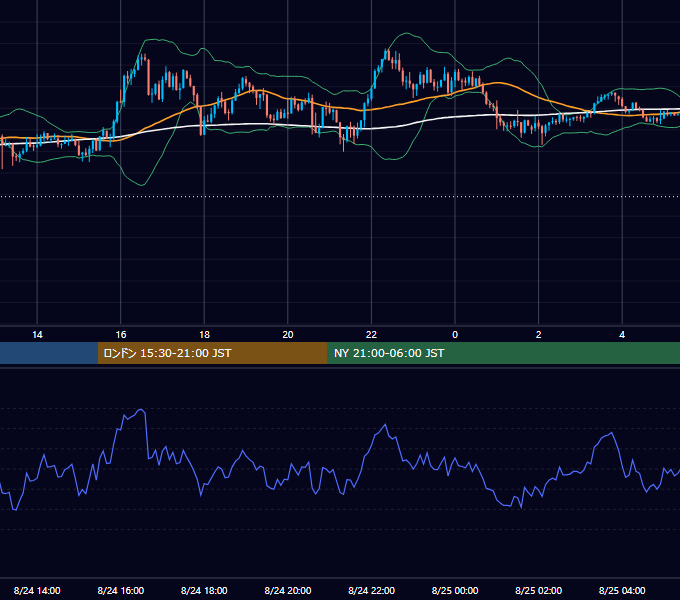Click the 8/24 22:00 date label
Image resolution: width=680 pixels, height=600 pixels.
[x=372, y=590]
